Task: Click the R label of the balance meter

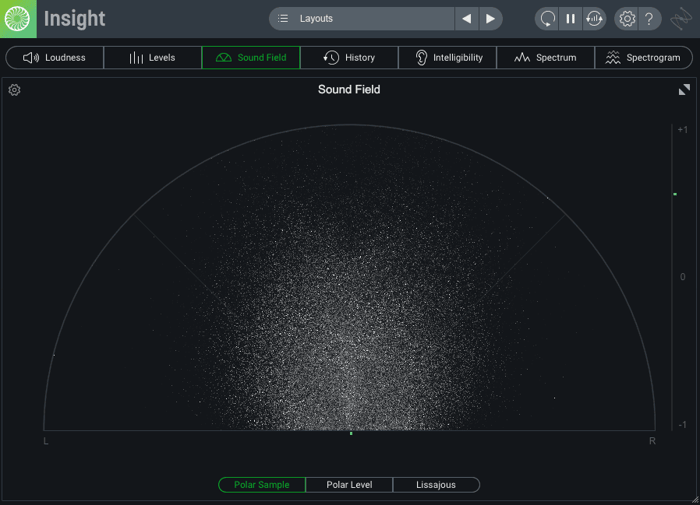Action: tap(652, 441)
